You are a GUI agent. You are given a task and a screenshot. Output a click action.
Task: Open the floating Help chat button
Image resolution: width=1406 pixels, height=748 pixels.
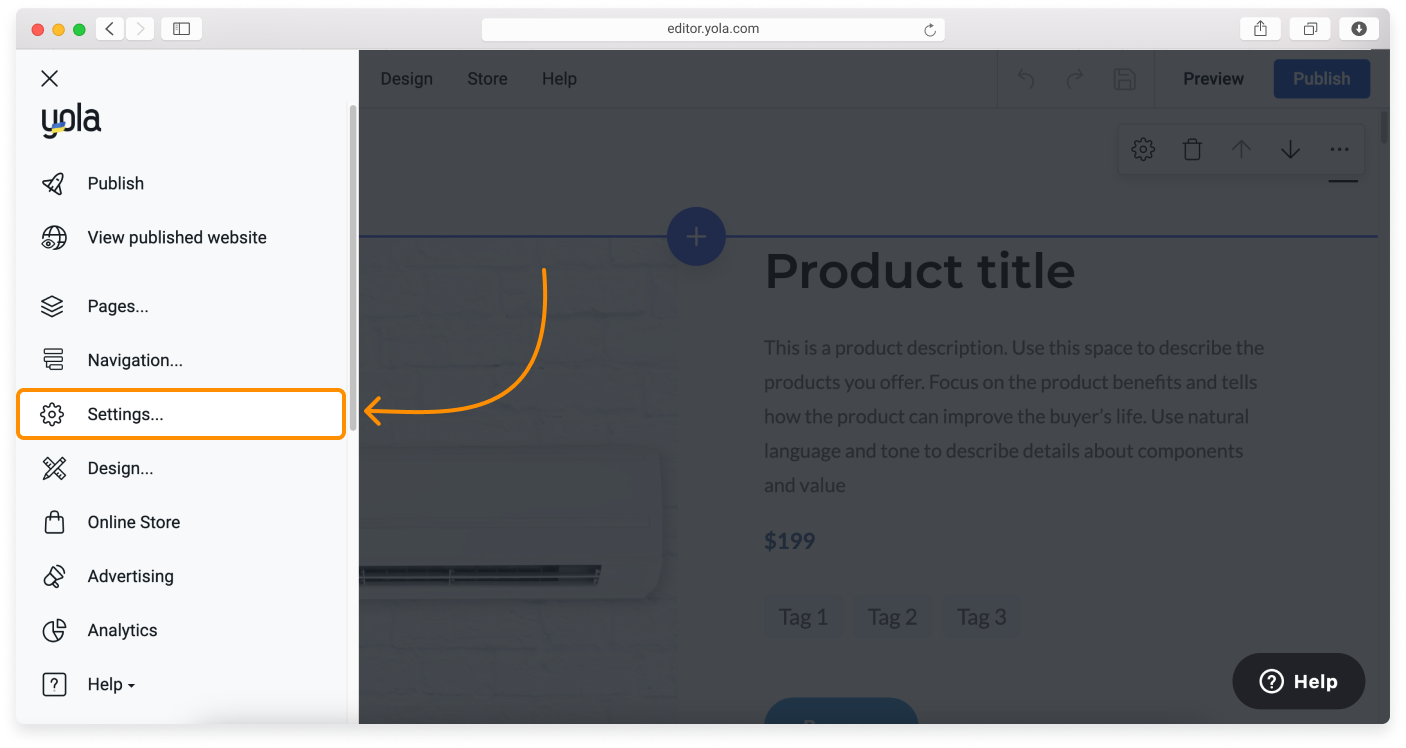pos(1298,681)
